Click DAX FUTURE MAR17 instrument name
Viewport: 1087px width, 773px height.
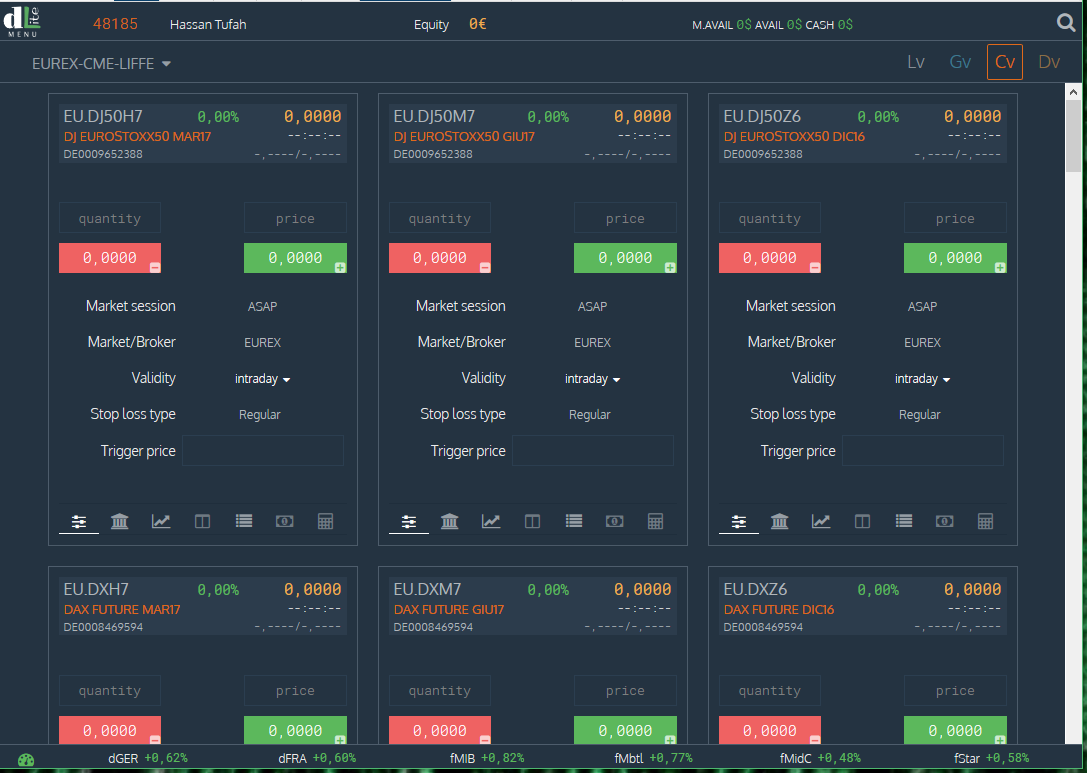click(122, 609)
